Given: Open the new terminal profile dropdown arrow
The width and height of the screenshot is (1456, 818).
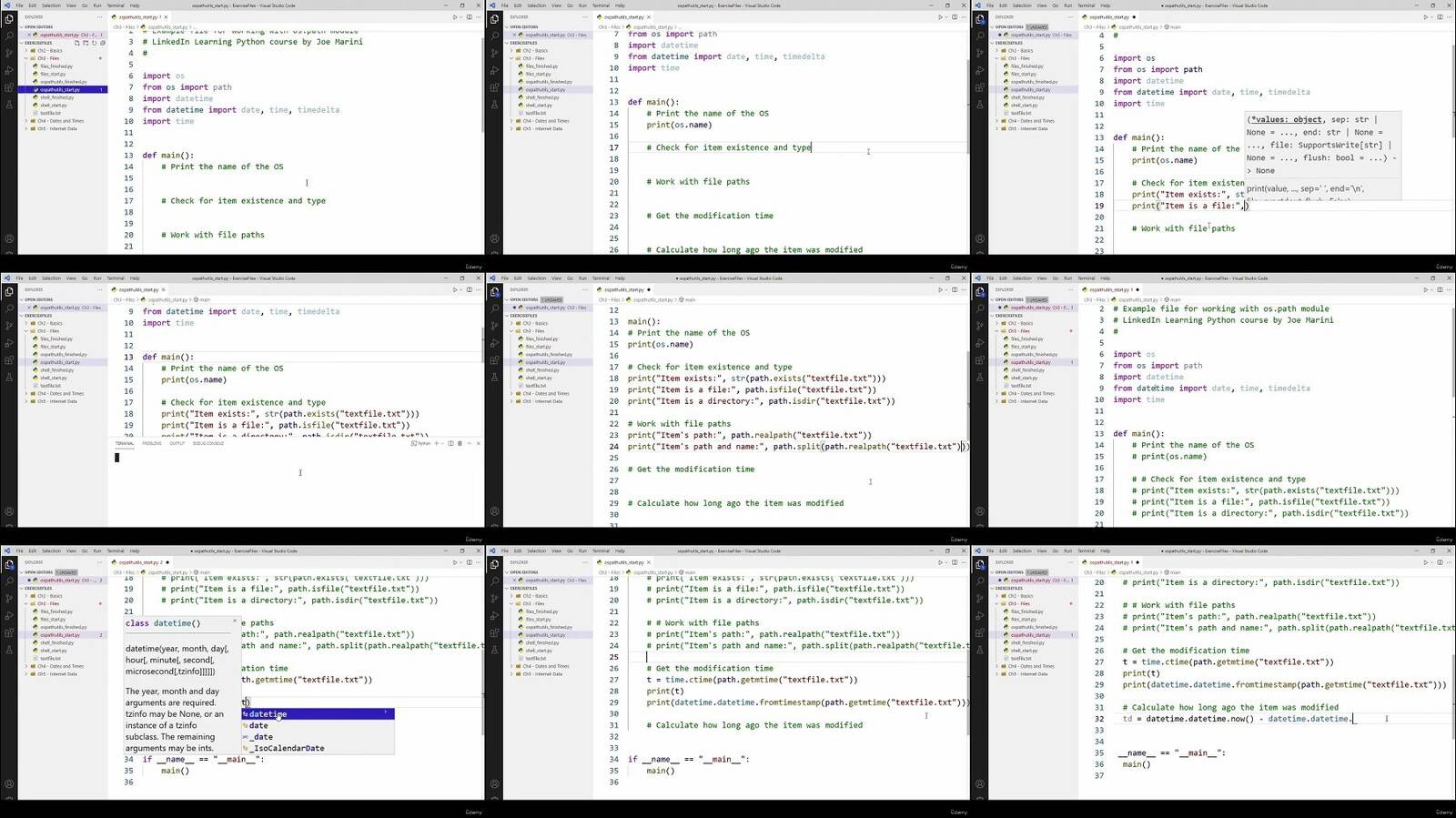Looking at the screenshot, I should tap(442, 443).
